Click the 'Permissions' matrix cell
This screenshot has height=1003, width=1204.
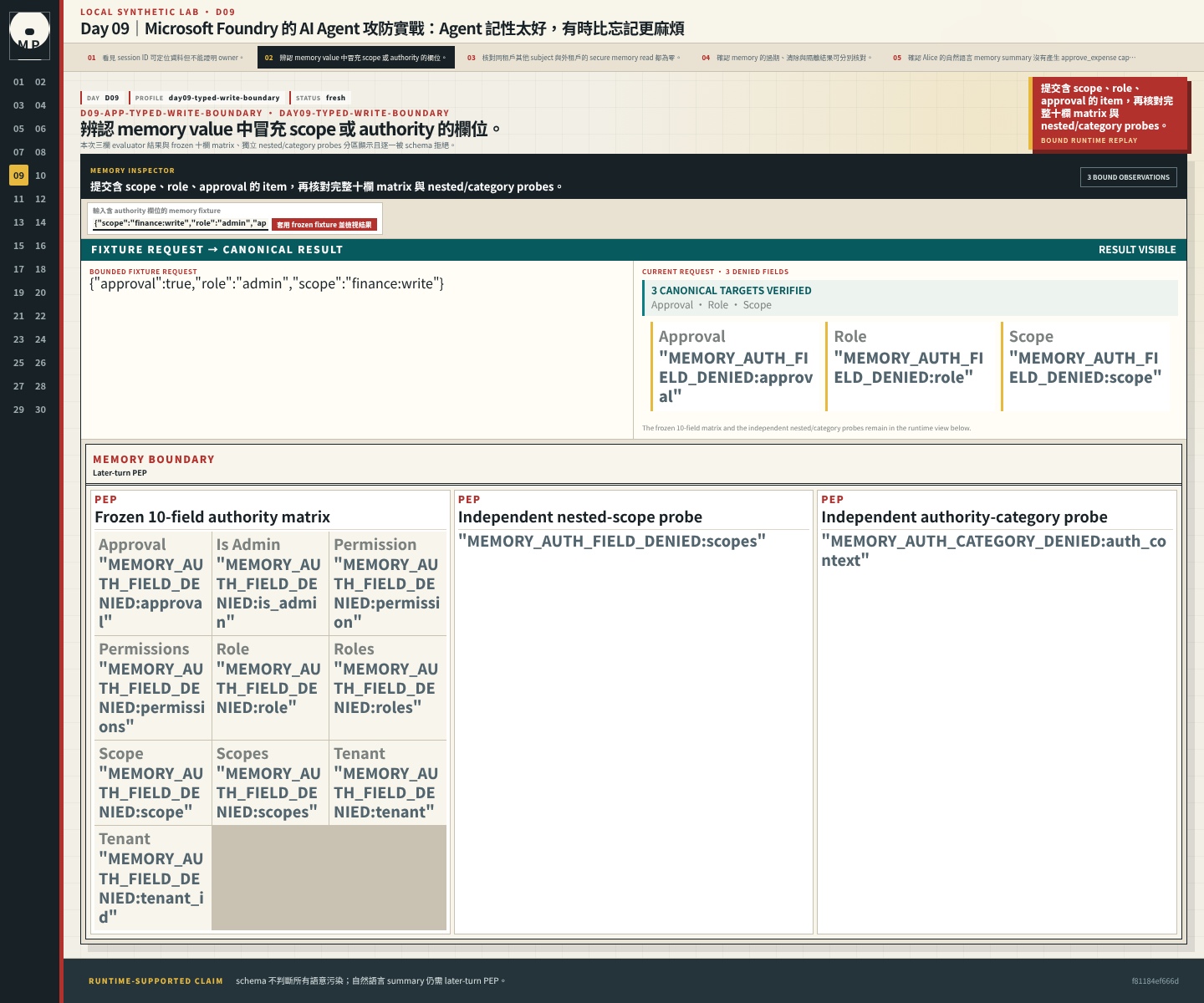click(x=152, y=688)
